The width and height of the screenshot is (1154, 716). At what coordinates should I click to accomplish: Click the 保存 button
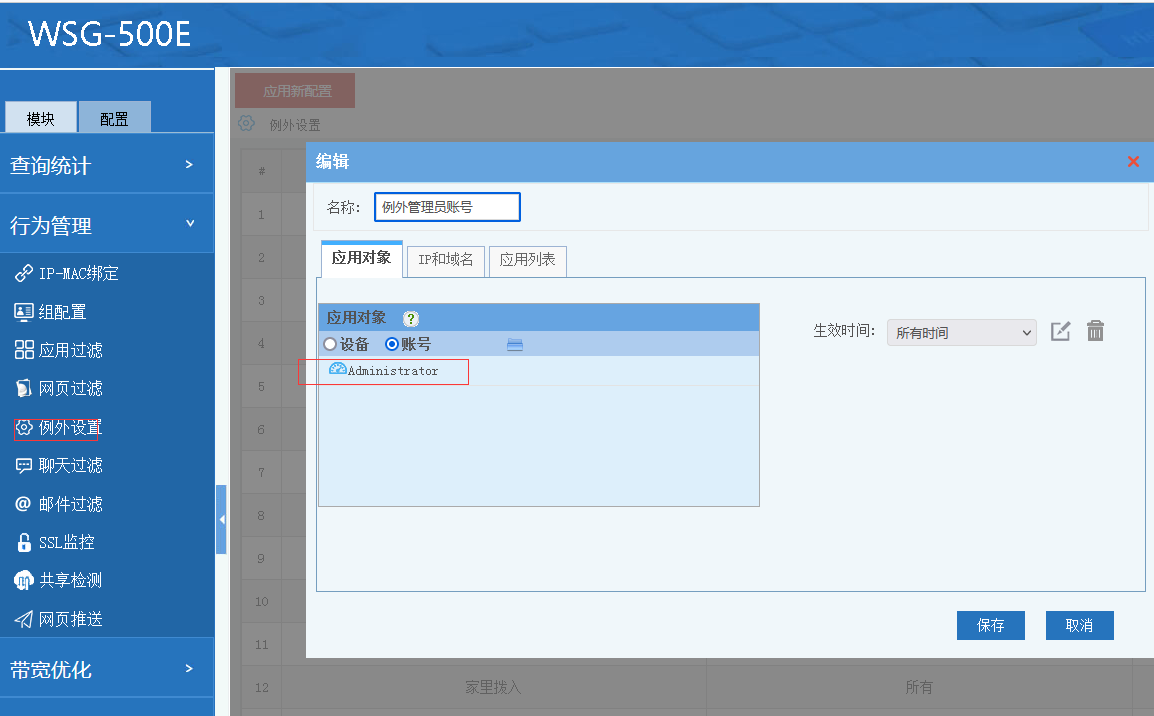tap(990, 625)
